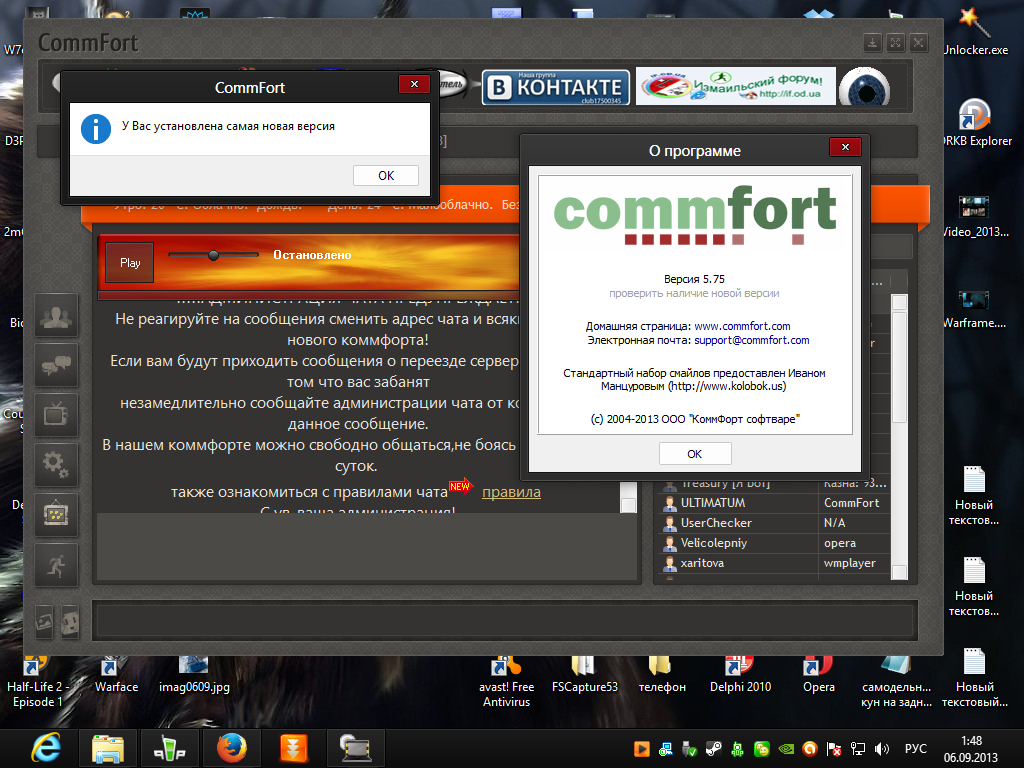Open the chat rules link 'правила'

click(511, 492)
